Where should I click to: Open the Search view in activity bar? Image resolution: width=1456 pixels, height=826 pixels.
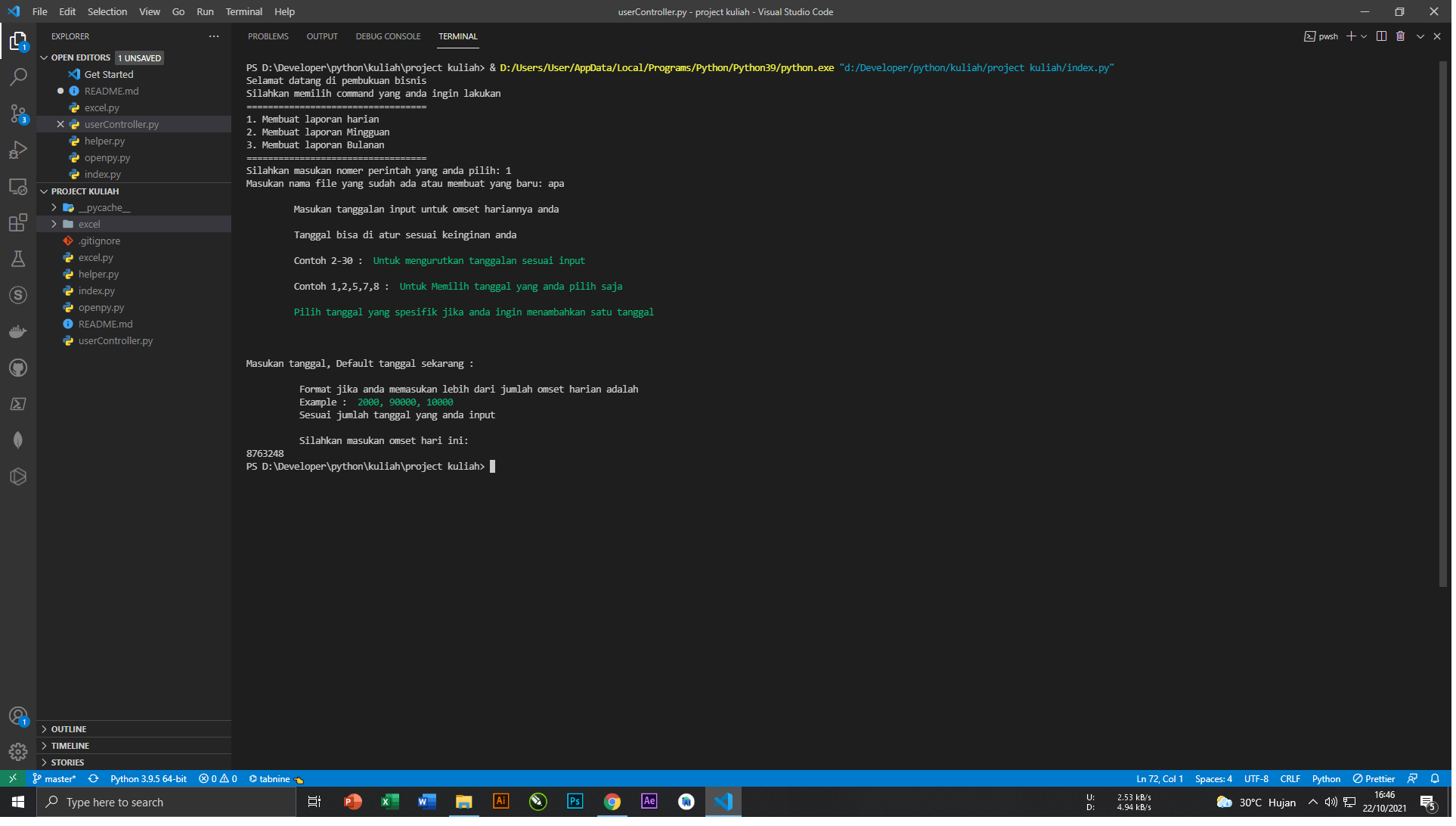(18, 76)
